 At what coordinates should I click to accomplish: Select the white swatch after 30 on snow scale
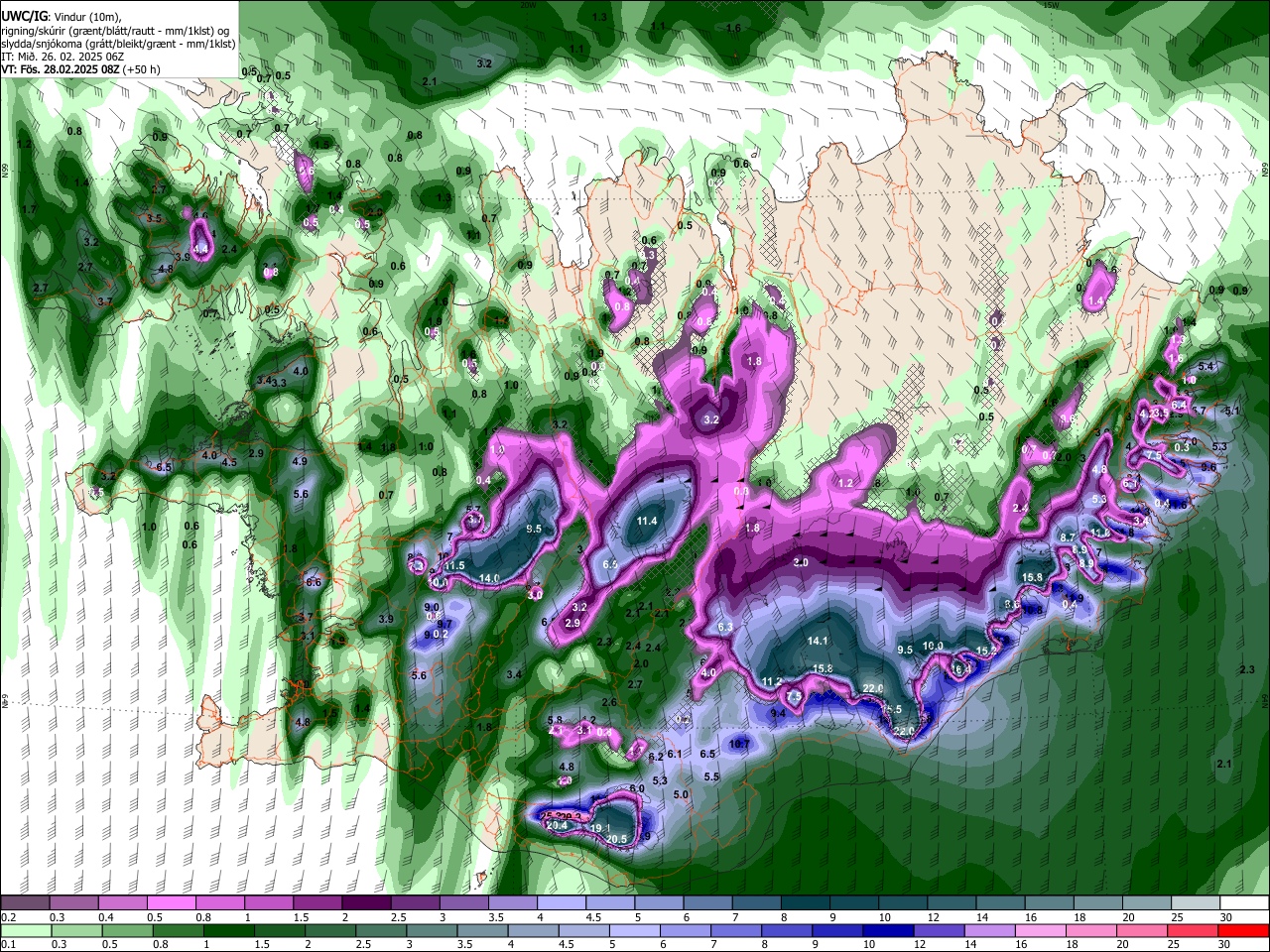click(x=1243, y=903)
